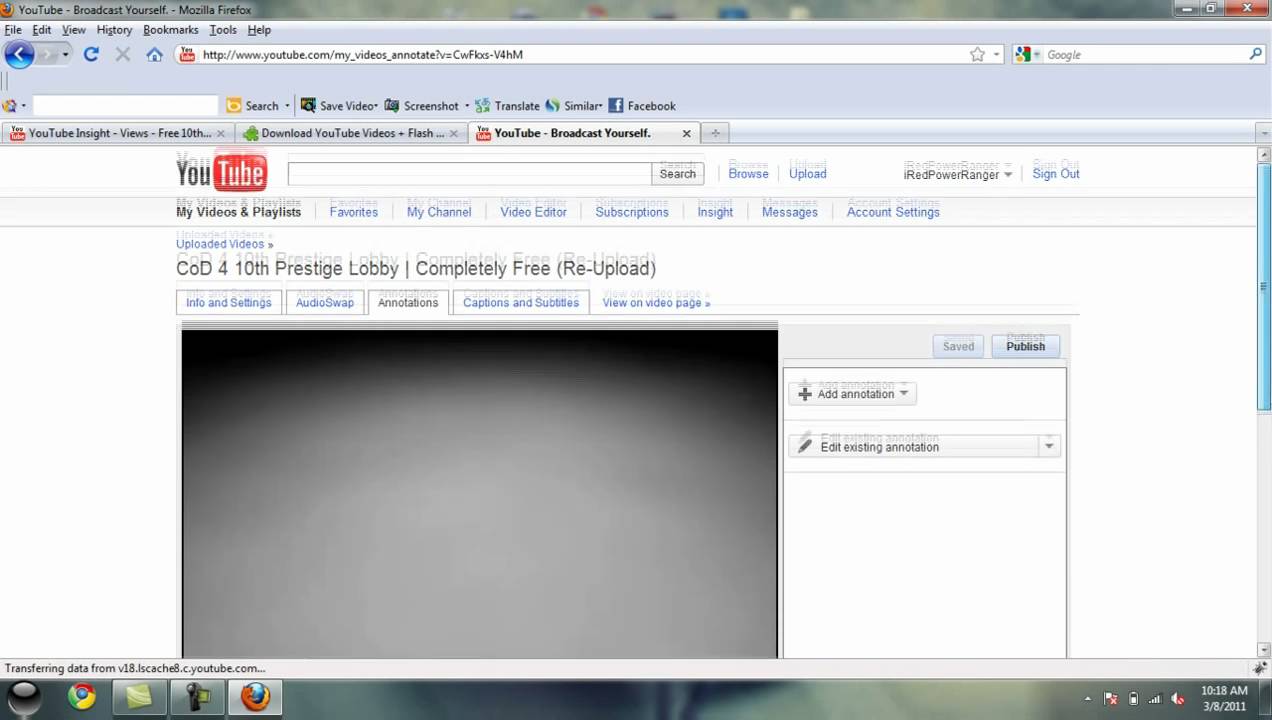Open the back/forward history dropdown arrow
1272x720 pixels.
pyautogui.click(x=66, y=54)
